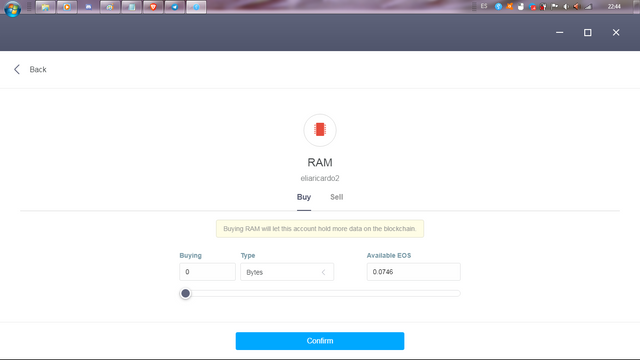This screenshot has height=360, width=640.
Task: Open Windows Explorer from taskbar
Action: [45, 7]
